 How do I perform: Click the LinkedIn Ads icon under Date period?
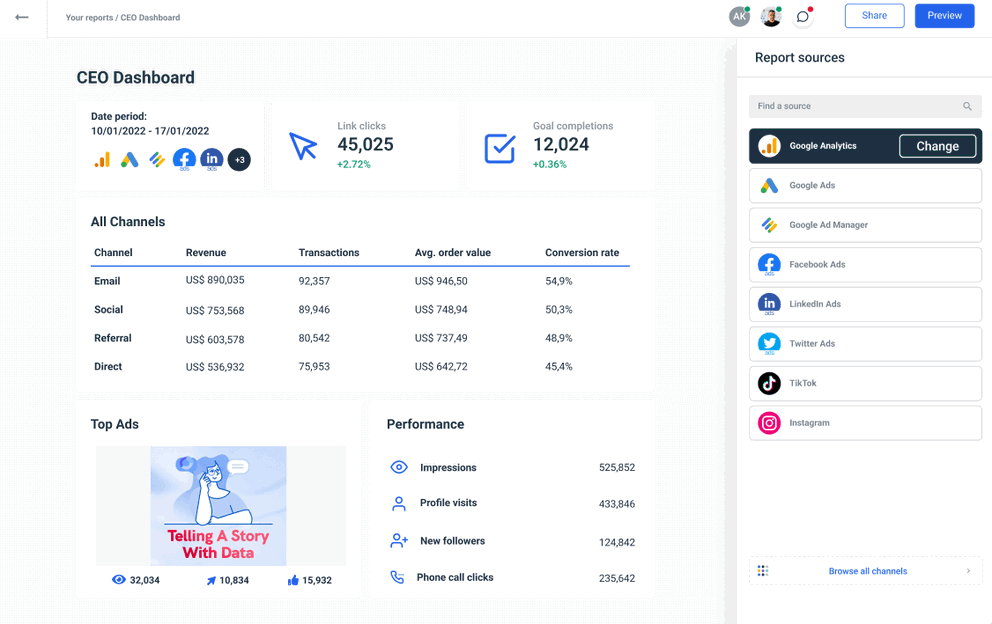[x=211, y=159]
